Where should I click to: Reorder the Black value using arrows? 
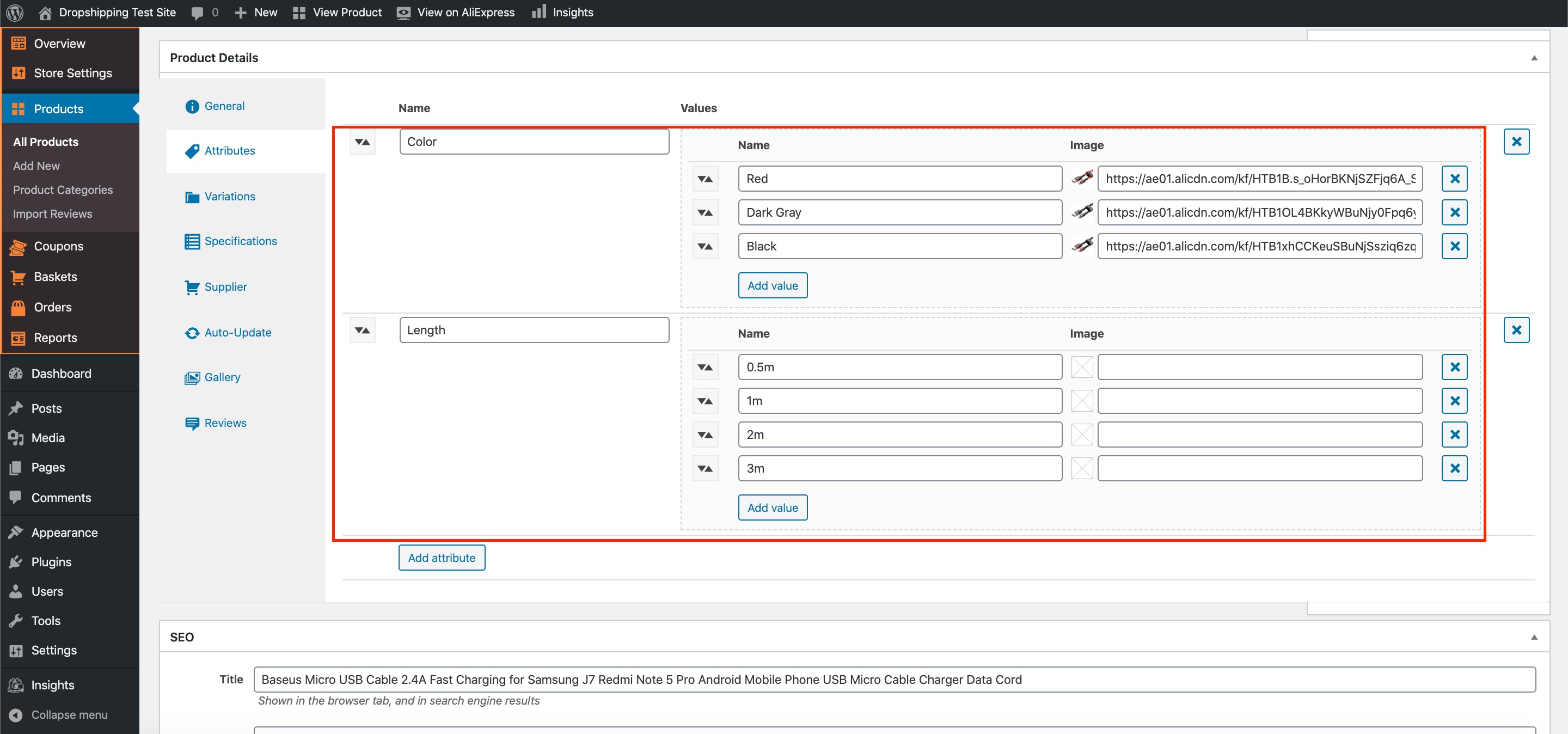pos(705,247)
